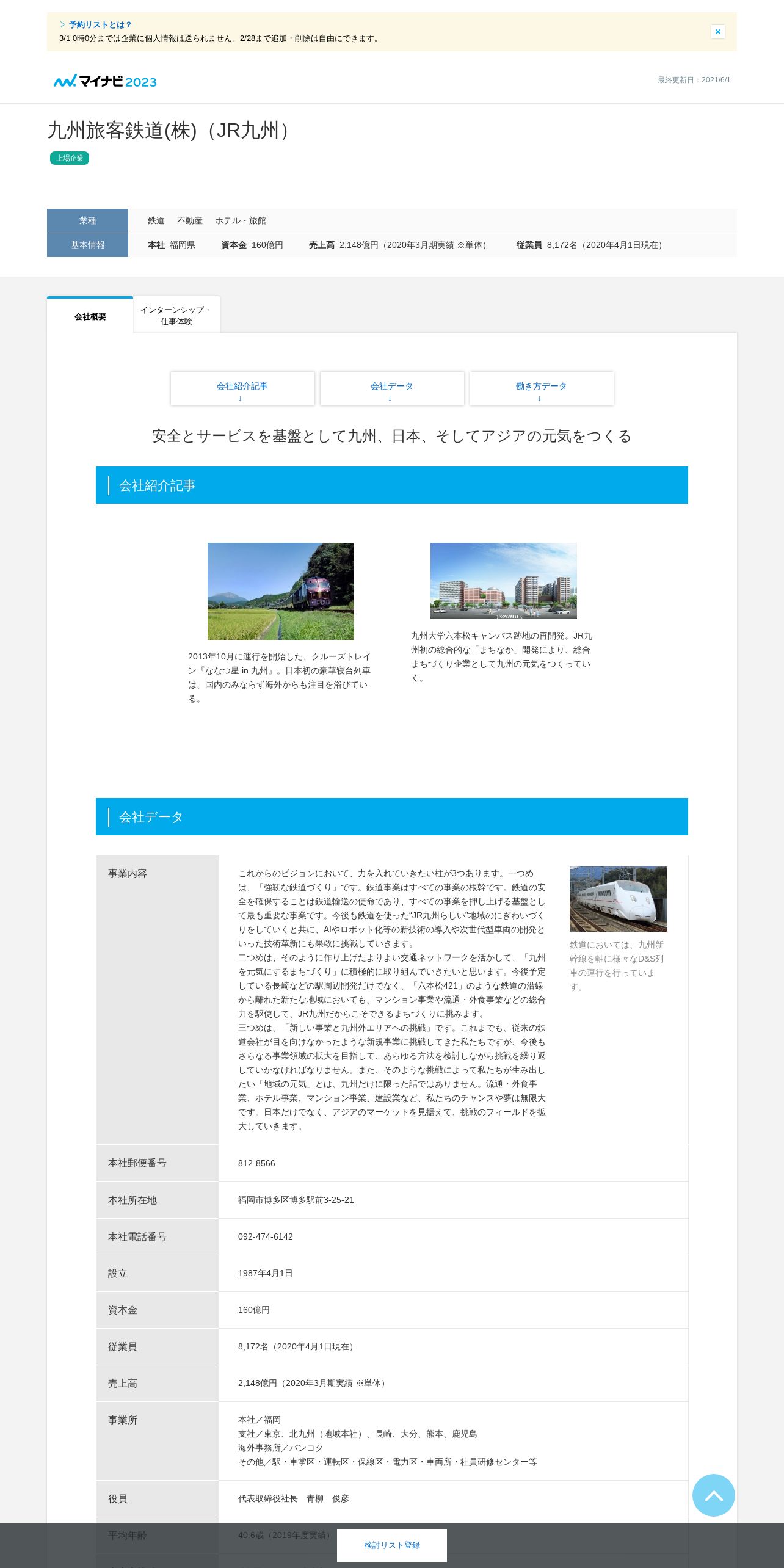Click the founding date 1987年4月1日
The width and height of the screenshot is (784, 1568).
point(266,1273)
